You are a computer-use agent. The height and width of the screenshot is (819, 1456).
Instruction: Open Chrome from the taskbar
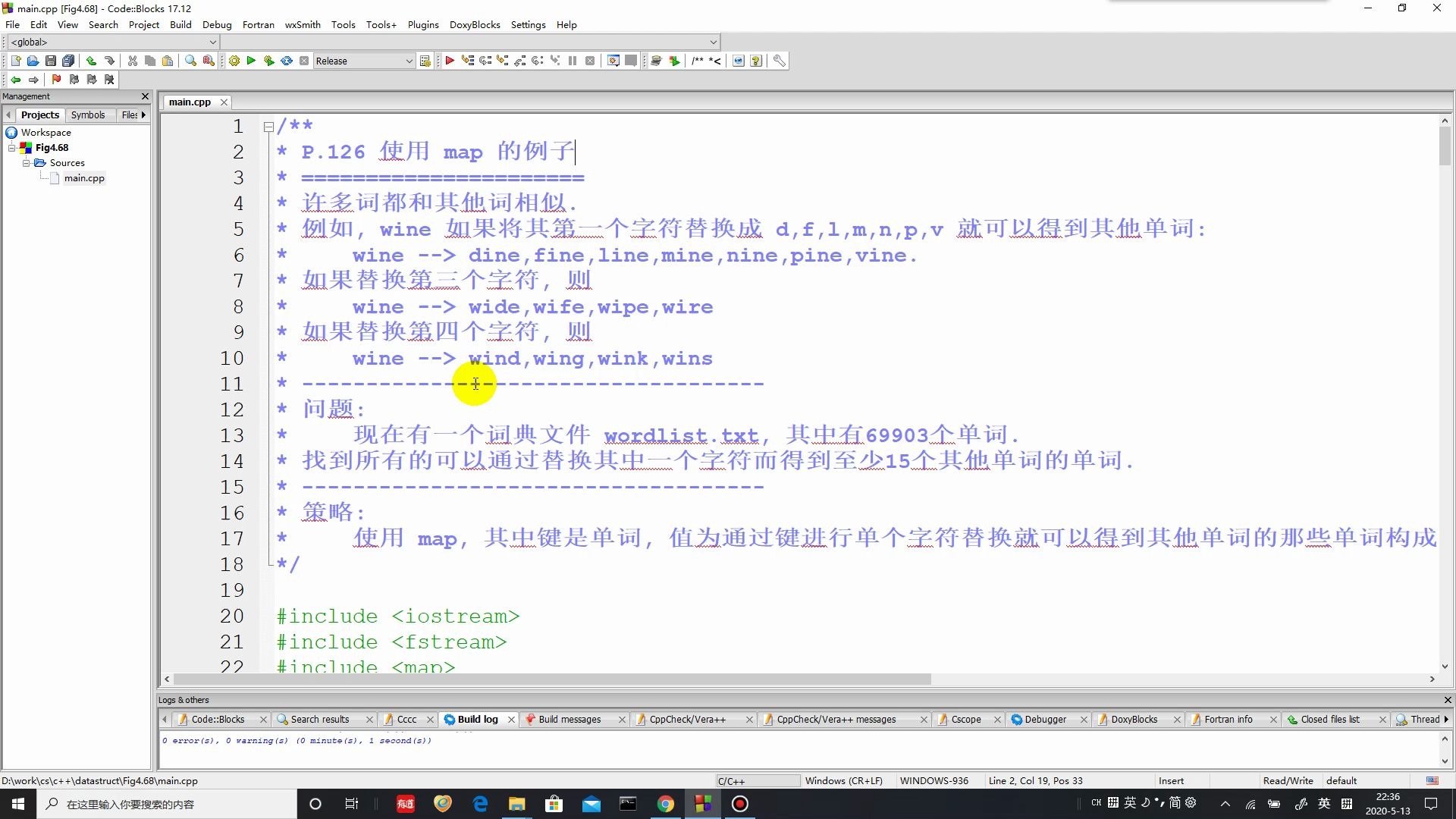[665, 804]
